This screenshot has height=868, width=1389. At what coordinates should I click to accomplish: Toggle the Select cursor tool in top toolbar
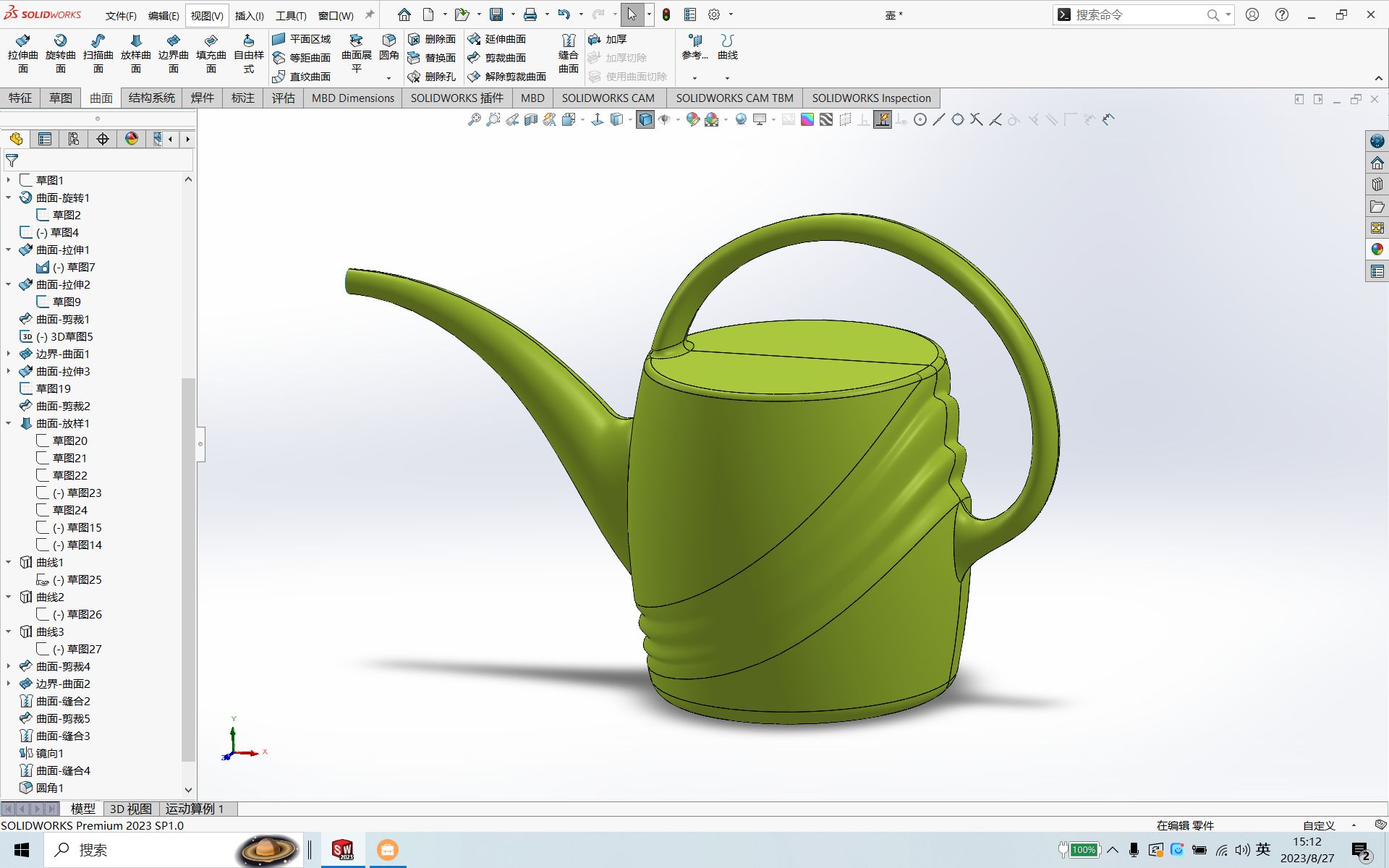pos(632,14)
